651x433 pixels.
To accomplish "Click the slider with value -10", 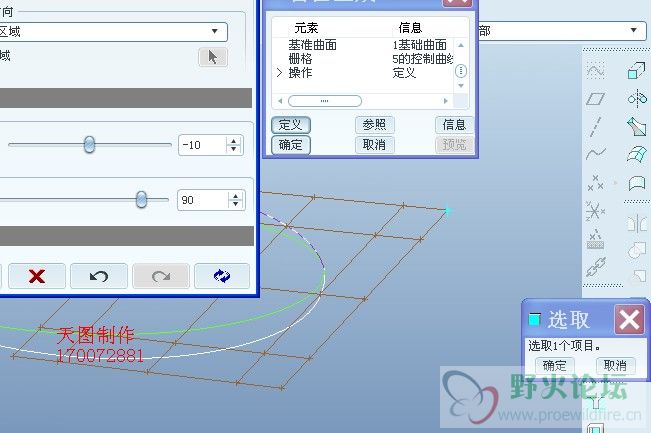I will point(89,144).
